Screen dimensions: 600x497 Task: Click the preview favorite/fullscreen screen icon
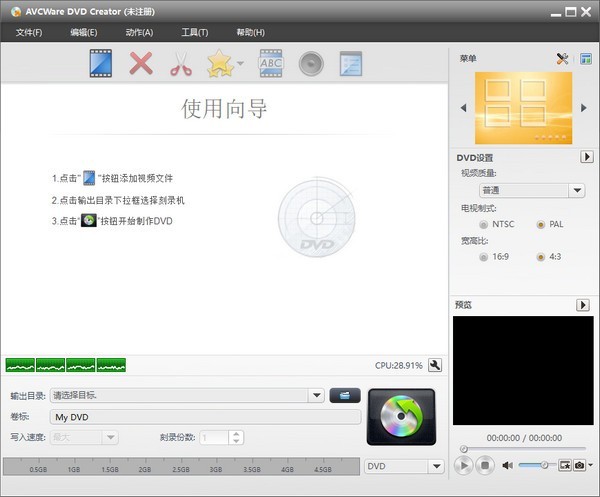[x=565, y=465]
